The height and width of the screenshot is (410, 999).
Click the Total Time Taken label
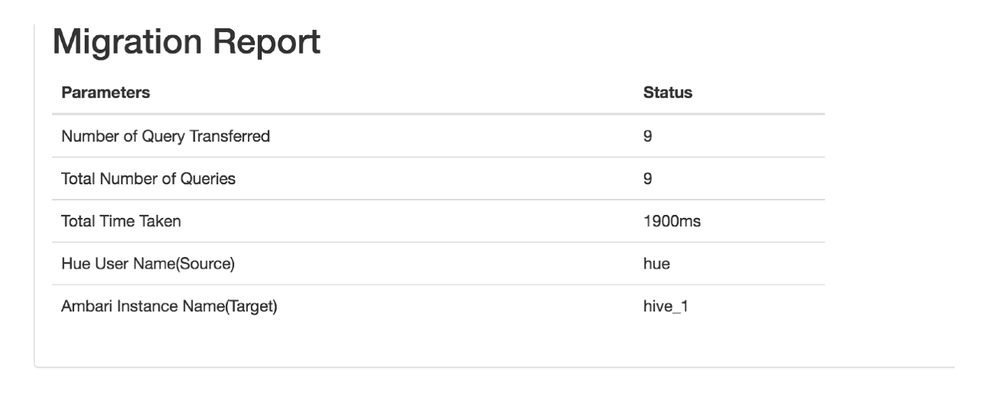coord(121,221)
